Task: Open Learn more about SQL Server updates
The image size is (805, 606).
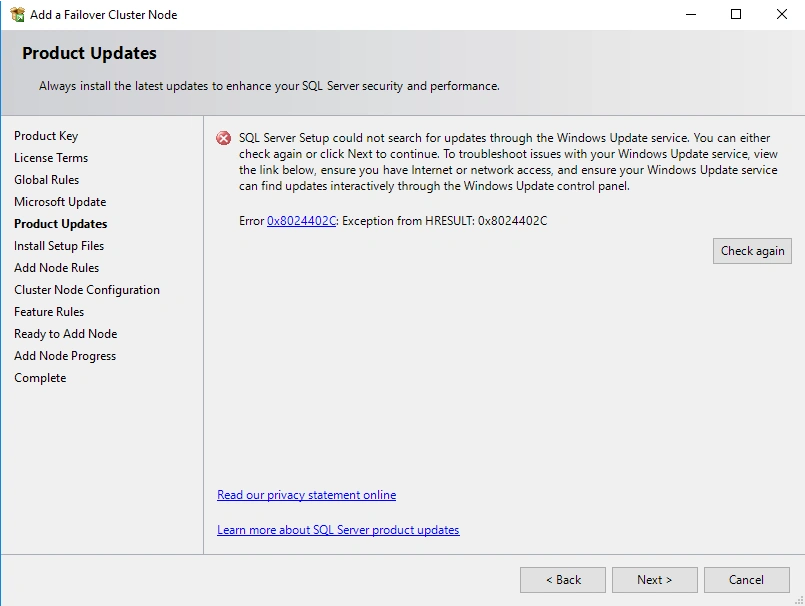Action: 338,530
